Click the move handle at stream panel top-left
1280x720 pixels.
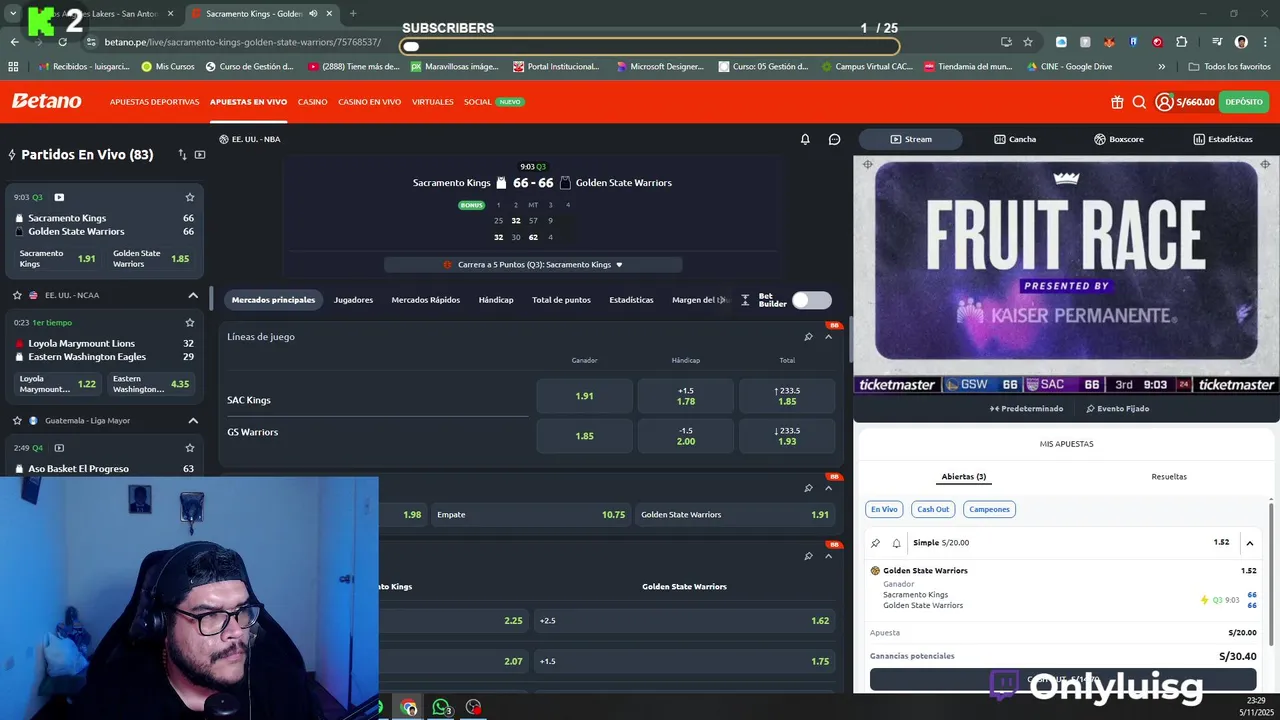coord(867,164)
